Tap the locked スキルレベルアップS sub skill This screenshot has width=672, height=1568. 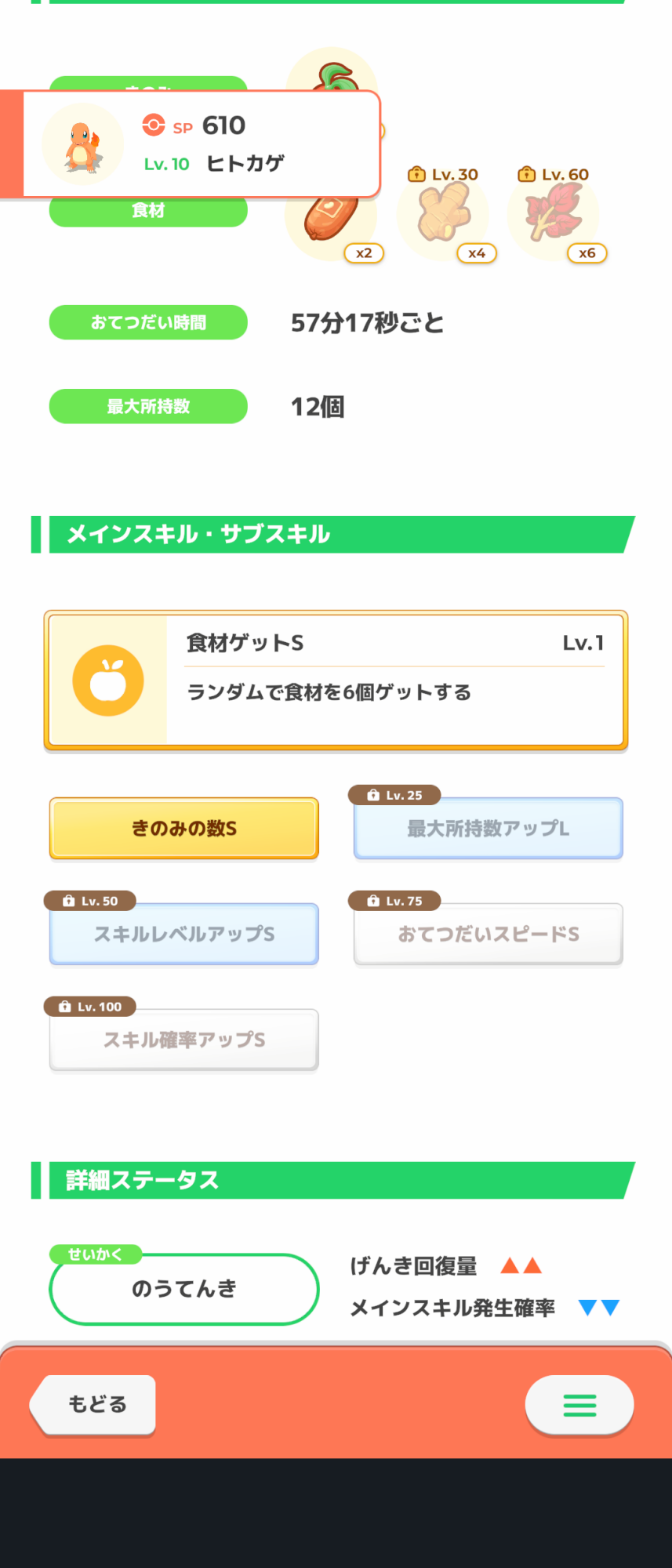click(184, 934)
